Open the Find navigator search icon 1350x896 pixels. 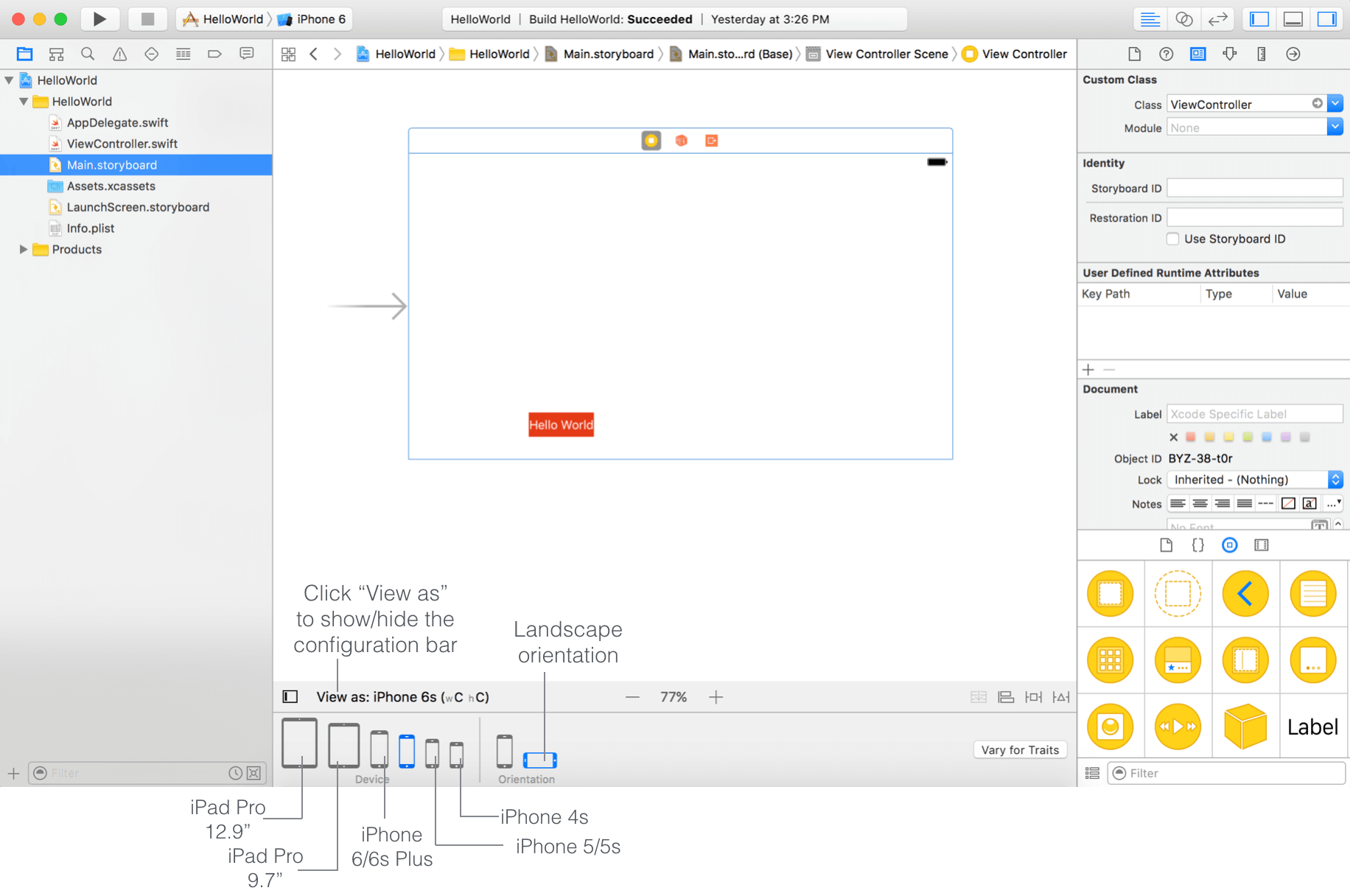(88, 54)
